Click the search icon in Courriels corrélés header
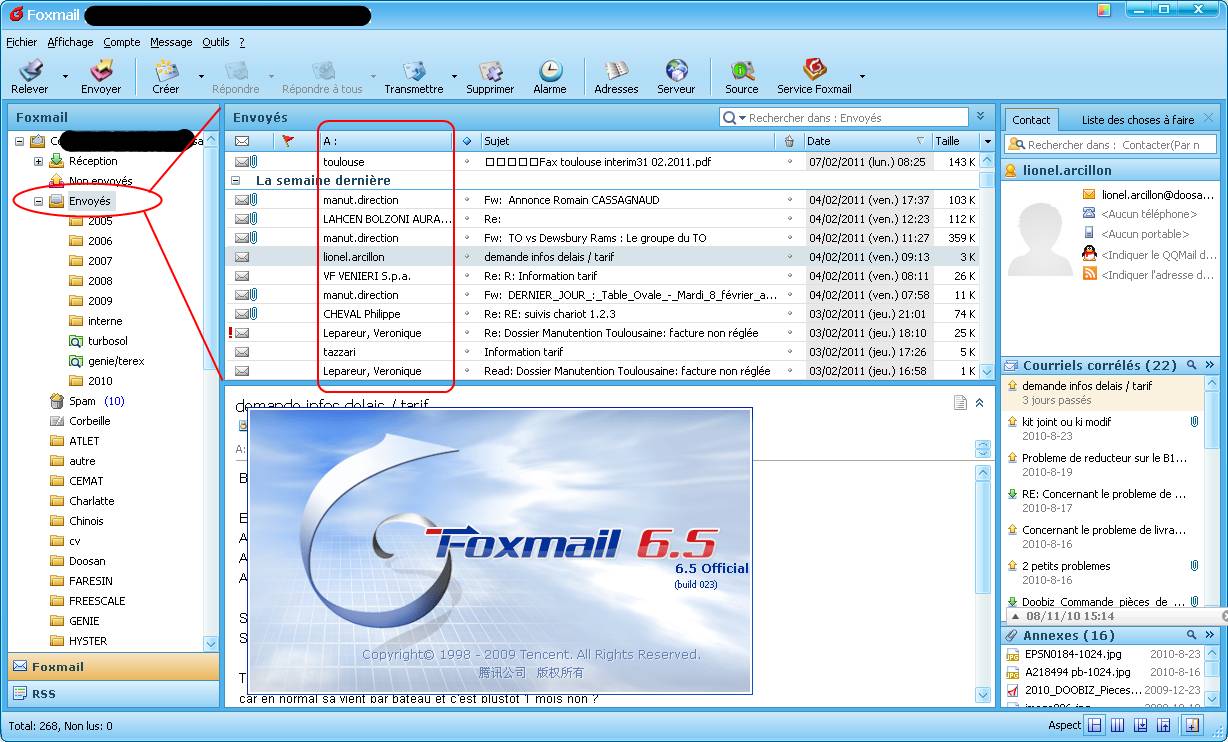The height and width of the screenshot is (742, 1228). pos(1191,365)
